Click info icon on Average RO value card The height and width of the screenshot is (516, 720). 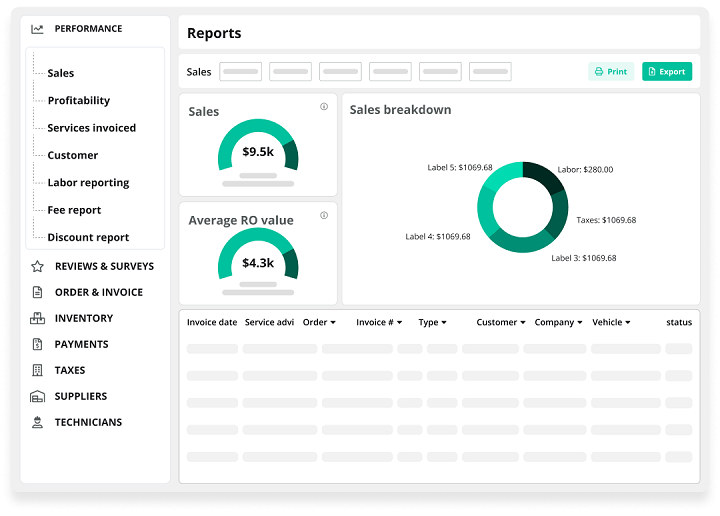click(x=324, y=215)
